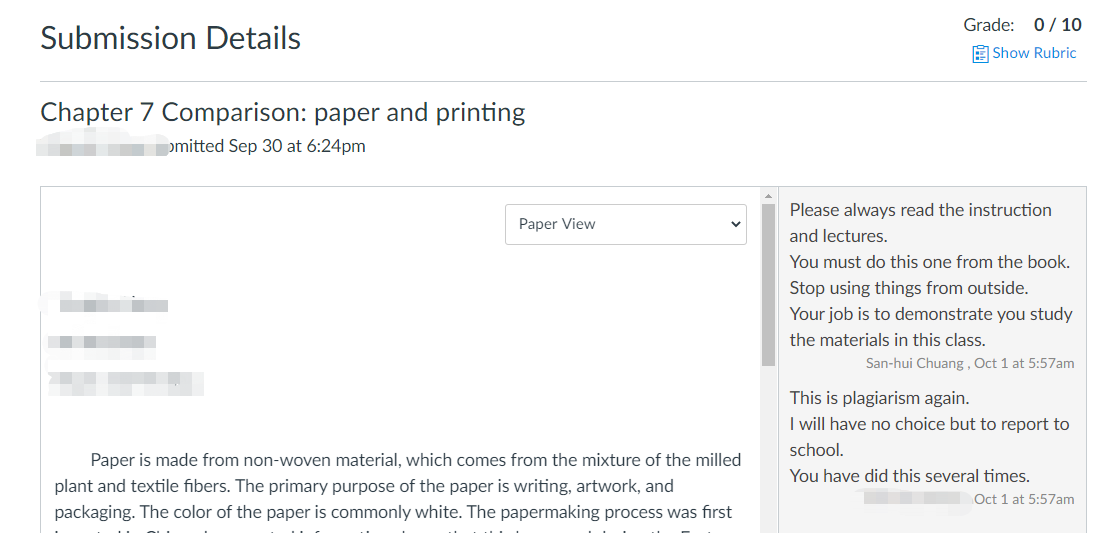Open the Paper View dropdown
Image resolution: width=1102 pixels, height=533 pixels.
point(625,224)
